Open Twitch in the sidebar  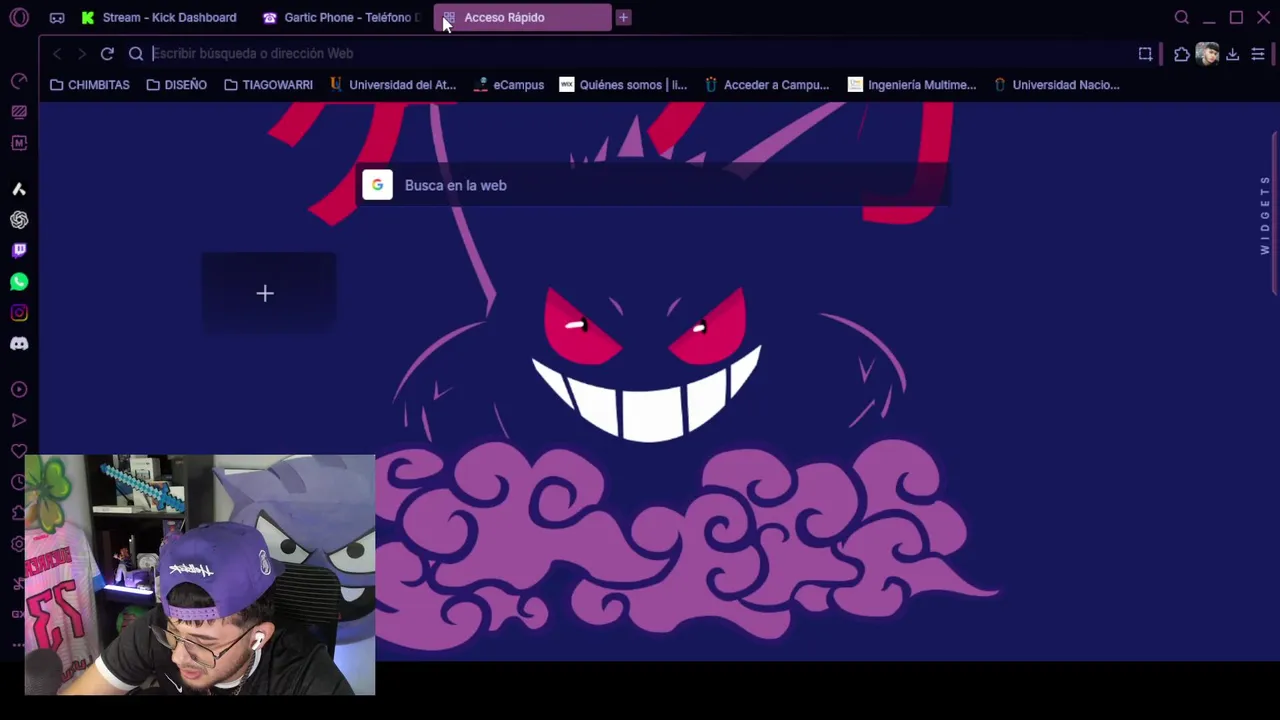(x=19, y=251)
